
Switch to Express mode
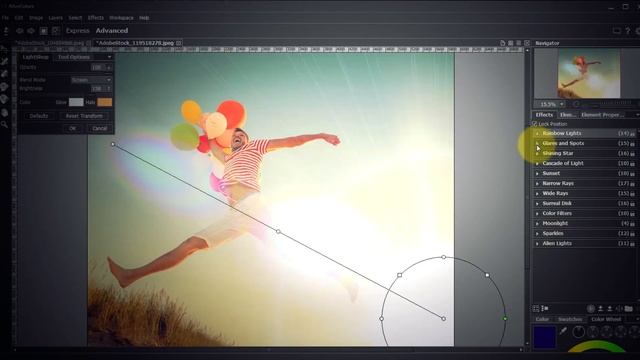click(78, 31)
